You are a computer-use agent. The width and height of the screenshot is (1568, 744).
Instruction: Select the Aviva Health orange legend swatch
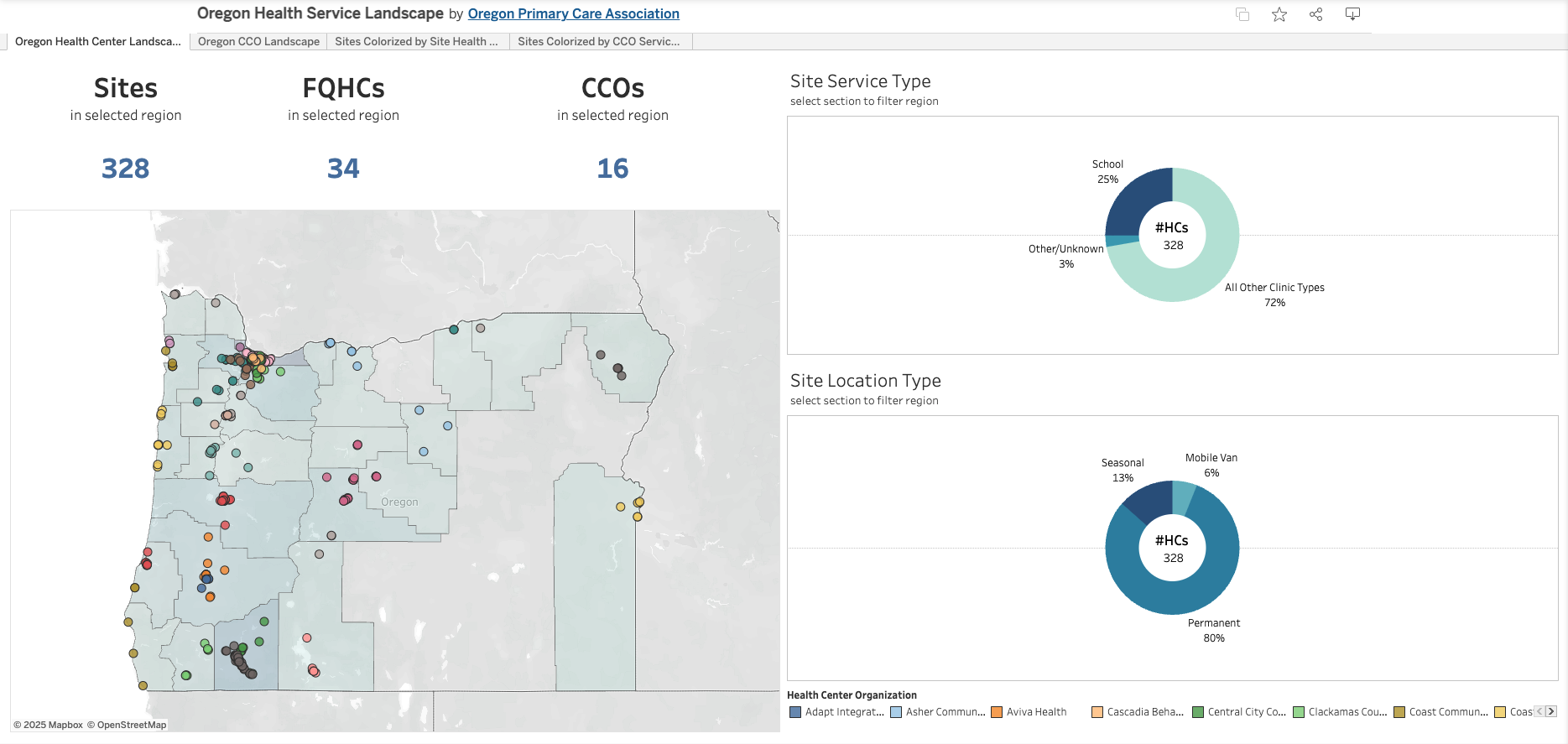pos(997,712)
